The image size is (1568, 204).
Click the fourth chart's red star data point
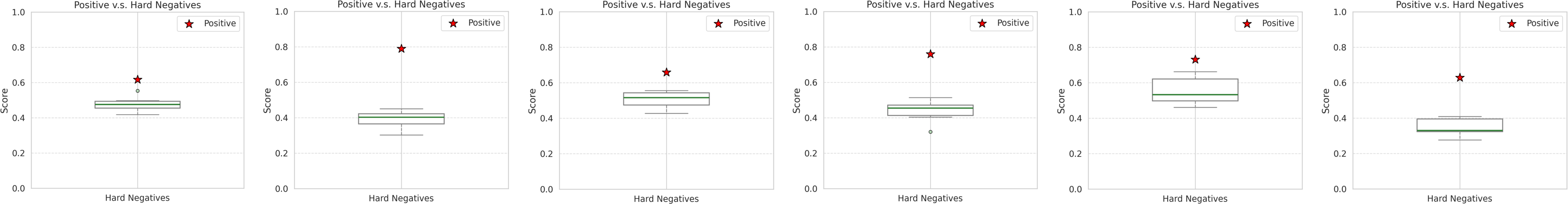tap(930, 54)
